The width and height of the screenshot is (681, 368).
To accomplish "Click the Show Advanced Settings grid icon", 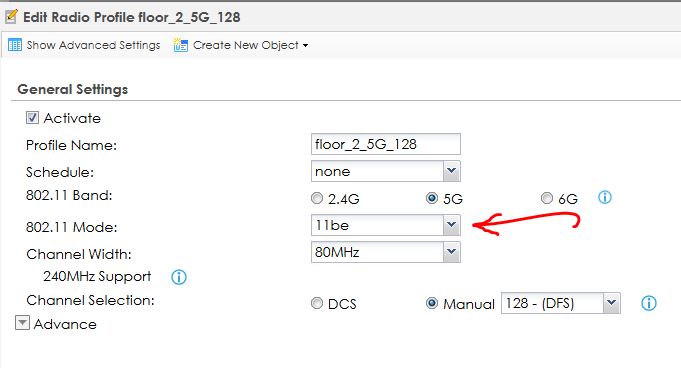I will pyautogui.click(x=15, y=45).
